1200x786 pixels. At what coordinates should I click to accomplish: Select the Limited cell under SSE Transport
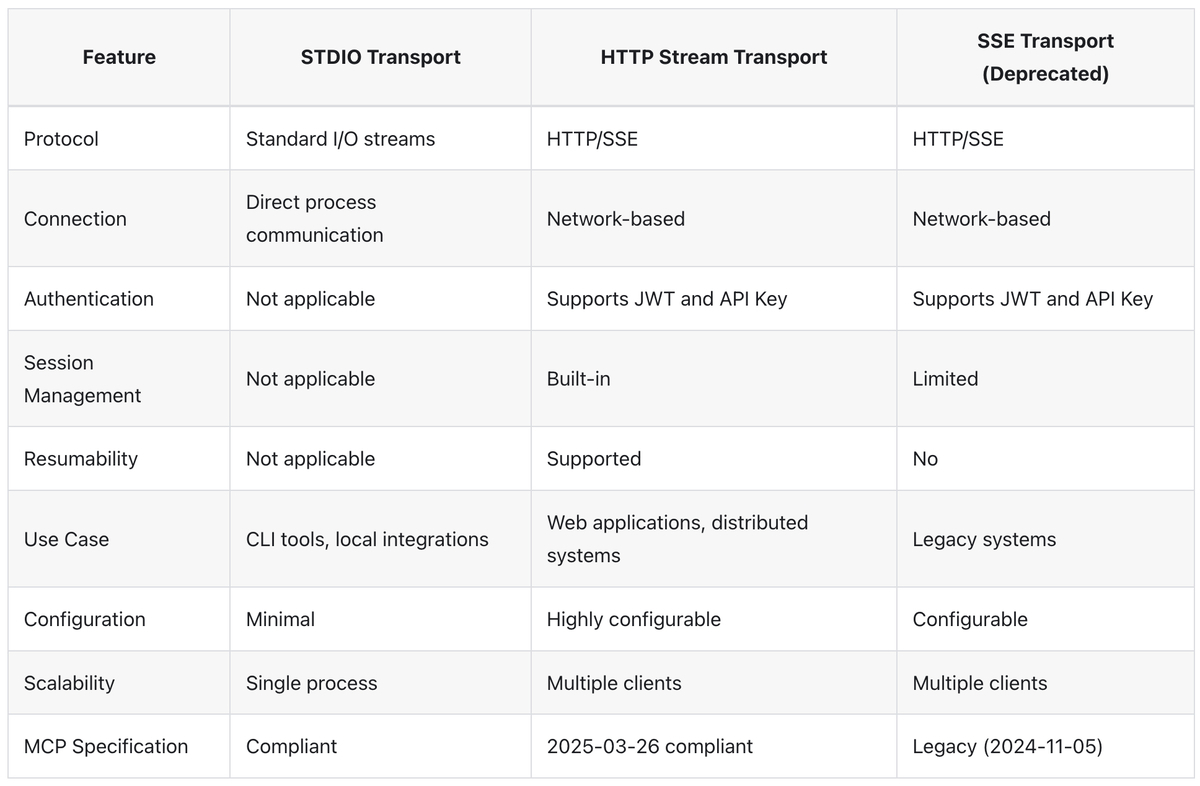click(945, 379)
